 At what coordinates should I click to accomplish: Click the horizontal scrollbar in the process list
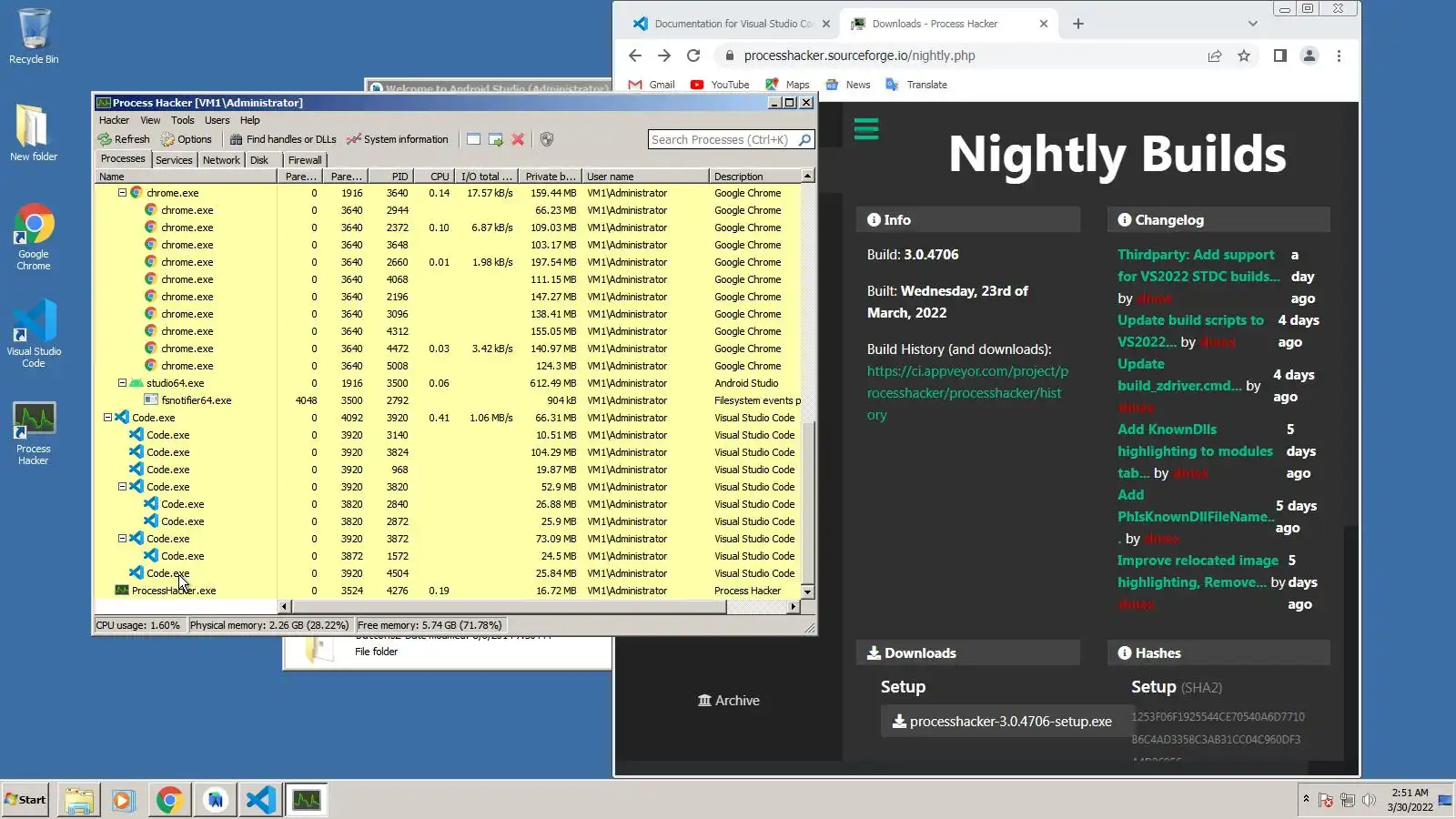click(508, 607)
